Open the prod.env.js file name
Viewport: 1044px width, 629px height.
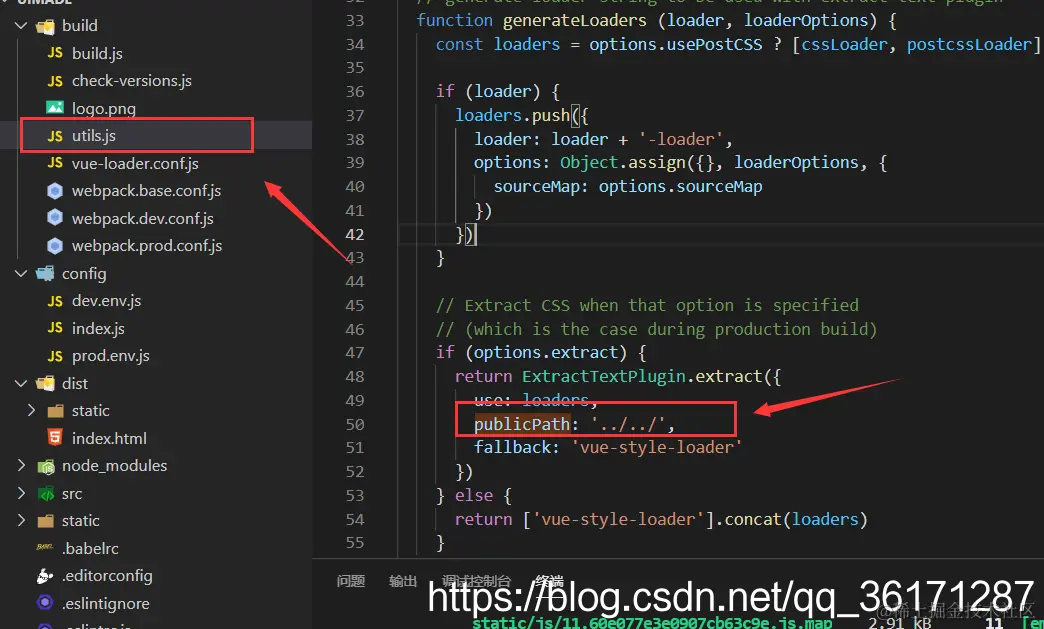click(x=111, y=355)
